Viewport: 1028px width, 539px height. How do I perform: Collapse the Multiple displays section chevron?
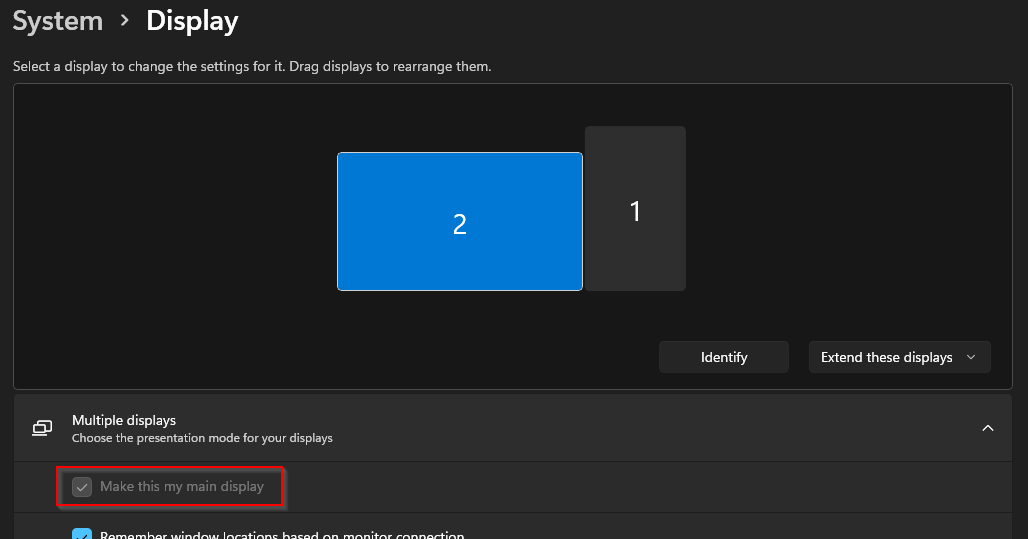point(987,428)
